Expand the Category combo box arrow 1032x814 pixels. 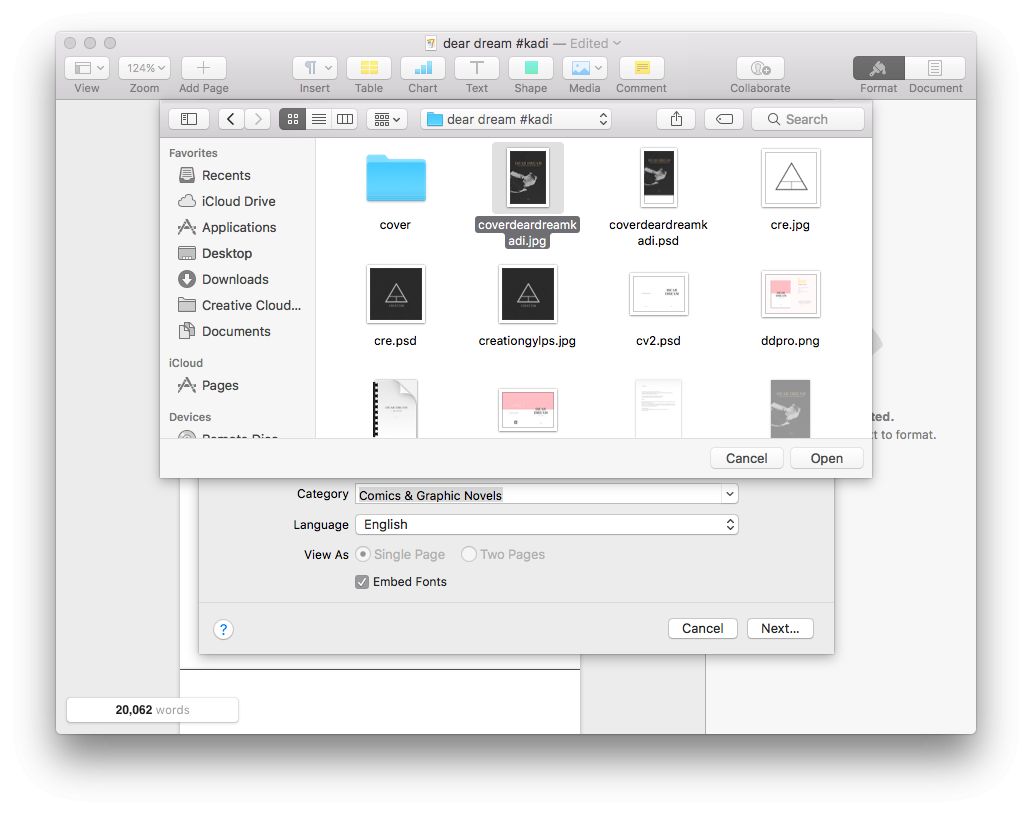729,494
